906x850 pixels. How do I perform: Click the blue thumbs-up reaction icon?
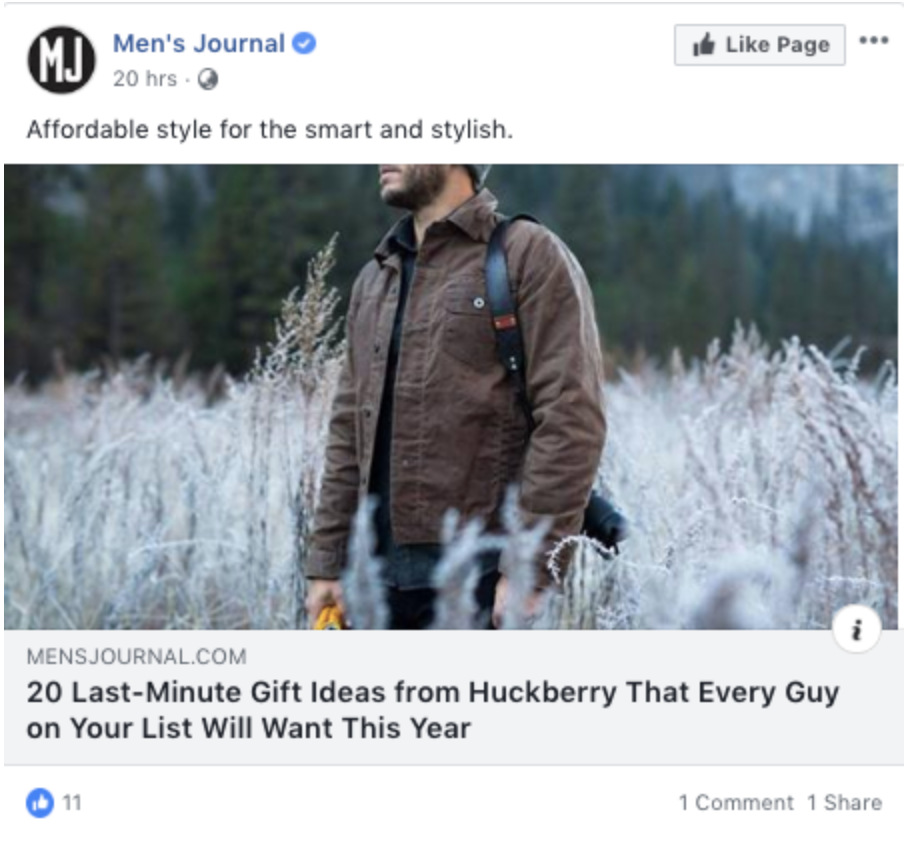pos(41,801)
